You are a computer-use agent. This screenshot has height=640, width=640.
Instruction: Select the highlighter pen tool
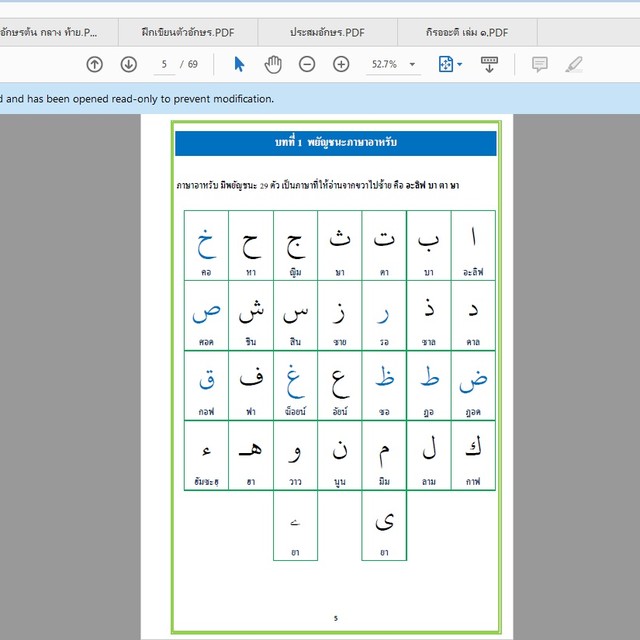point(573,64)
